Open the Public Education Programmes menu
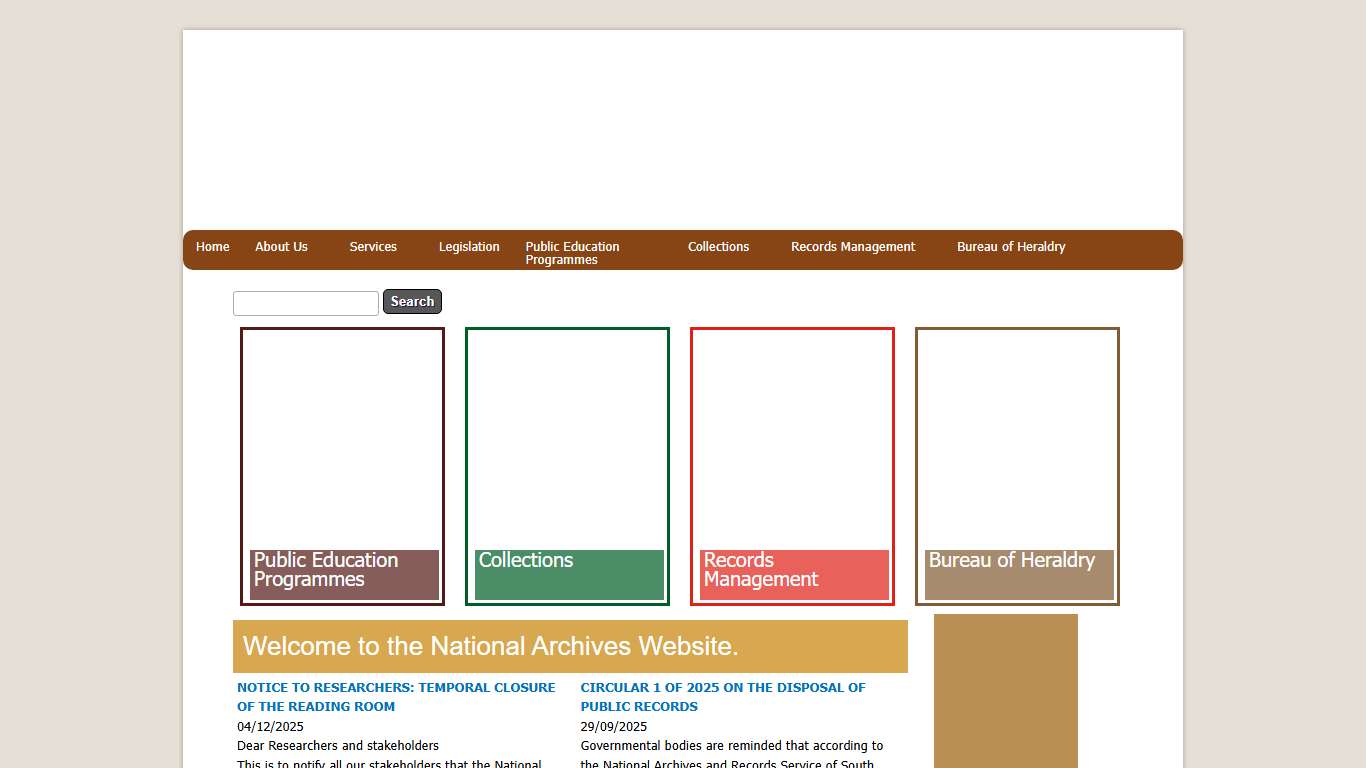This screenshot has width=1366, height=768. [572, 253]
